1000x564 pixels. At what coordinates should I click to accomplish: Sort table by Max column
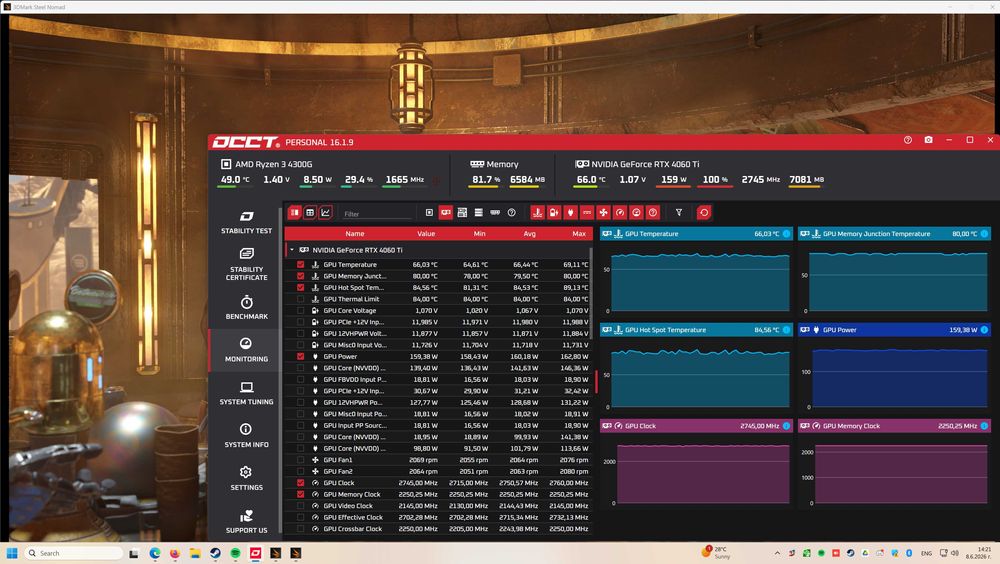(x=579, y=234)
